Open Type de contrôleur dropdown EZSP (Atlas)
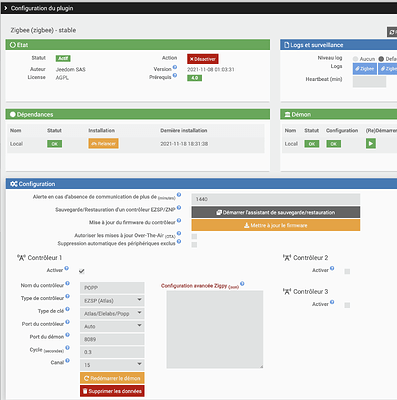Screen dimensions: 397x400 click(x=112, y=301)
